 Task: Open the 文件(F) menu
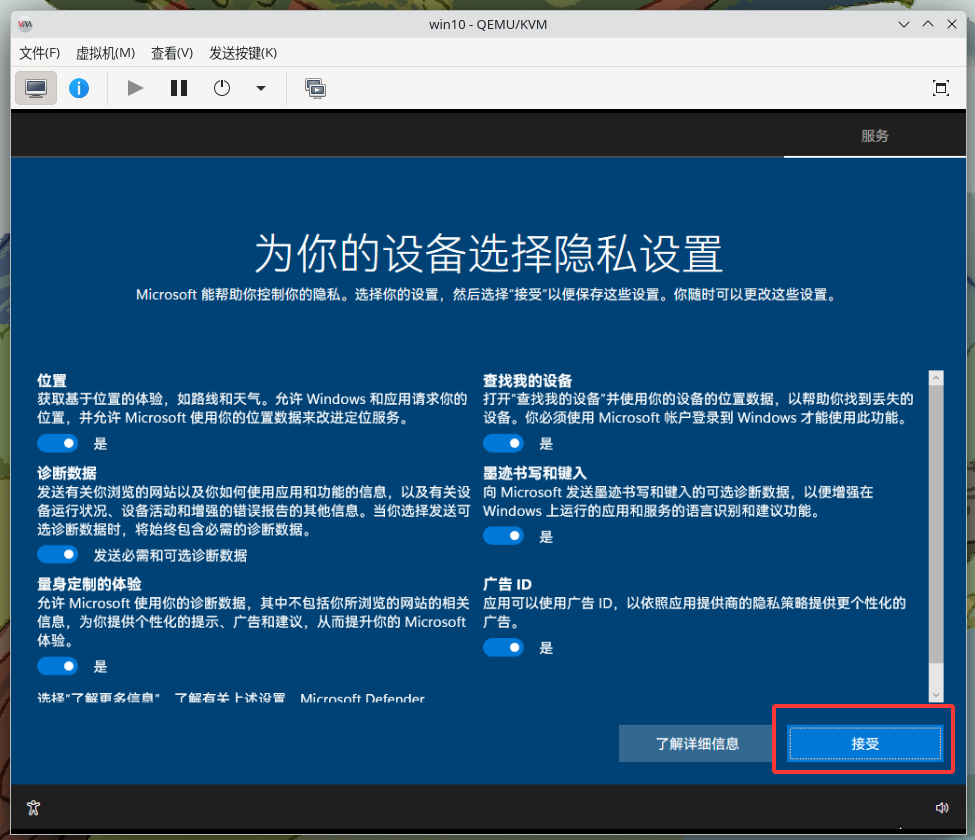tap(40, 53)
